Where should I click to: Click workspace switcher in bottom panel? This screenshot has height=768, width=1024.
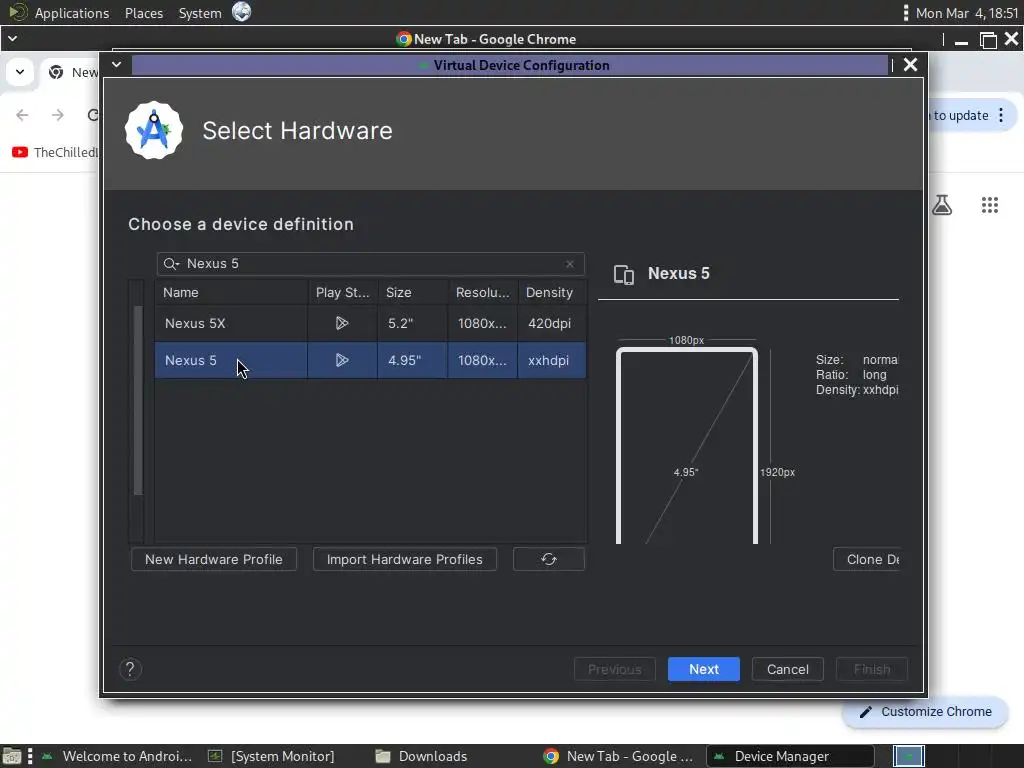[x=908, y=756]
